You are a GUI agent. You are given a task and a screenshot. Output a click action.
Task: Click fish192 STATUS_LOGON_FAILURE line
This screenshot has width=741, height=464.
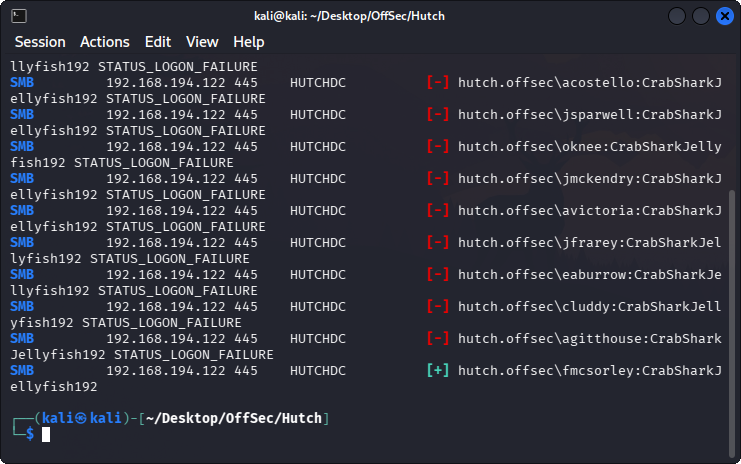(122, 163)
